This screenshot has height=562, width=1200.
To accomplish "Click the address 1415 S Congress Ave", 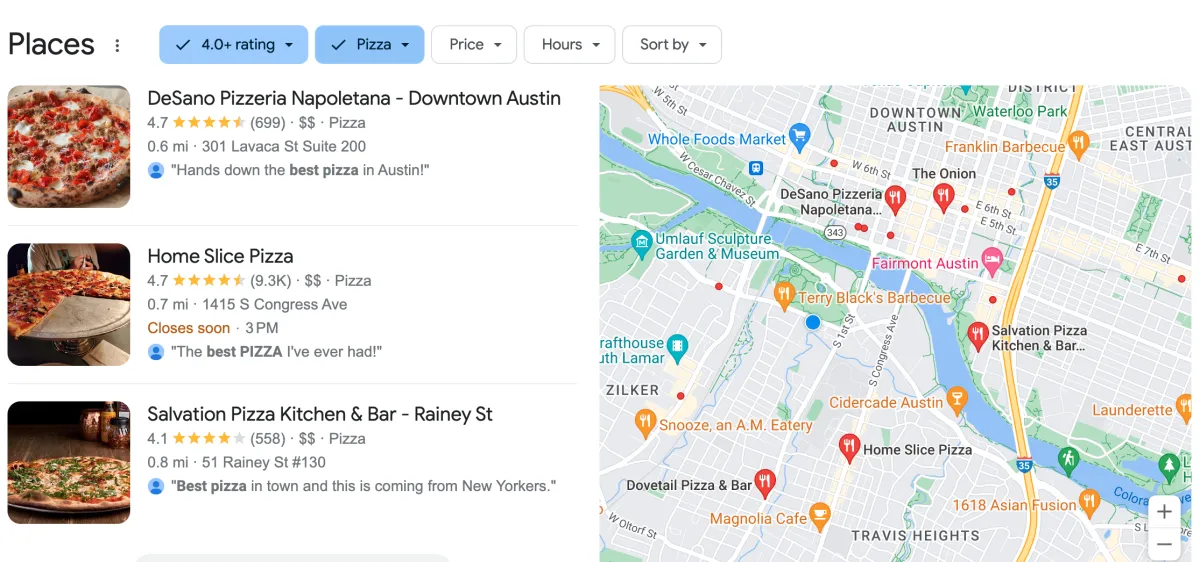I will point(275,304).
